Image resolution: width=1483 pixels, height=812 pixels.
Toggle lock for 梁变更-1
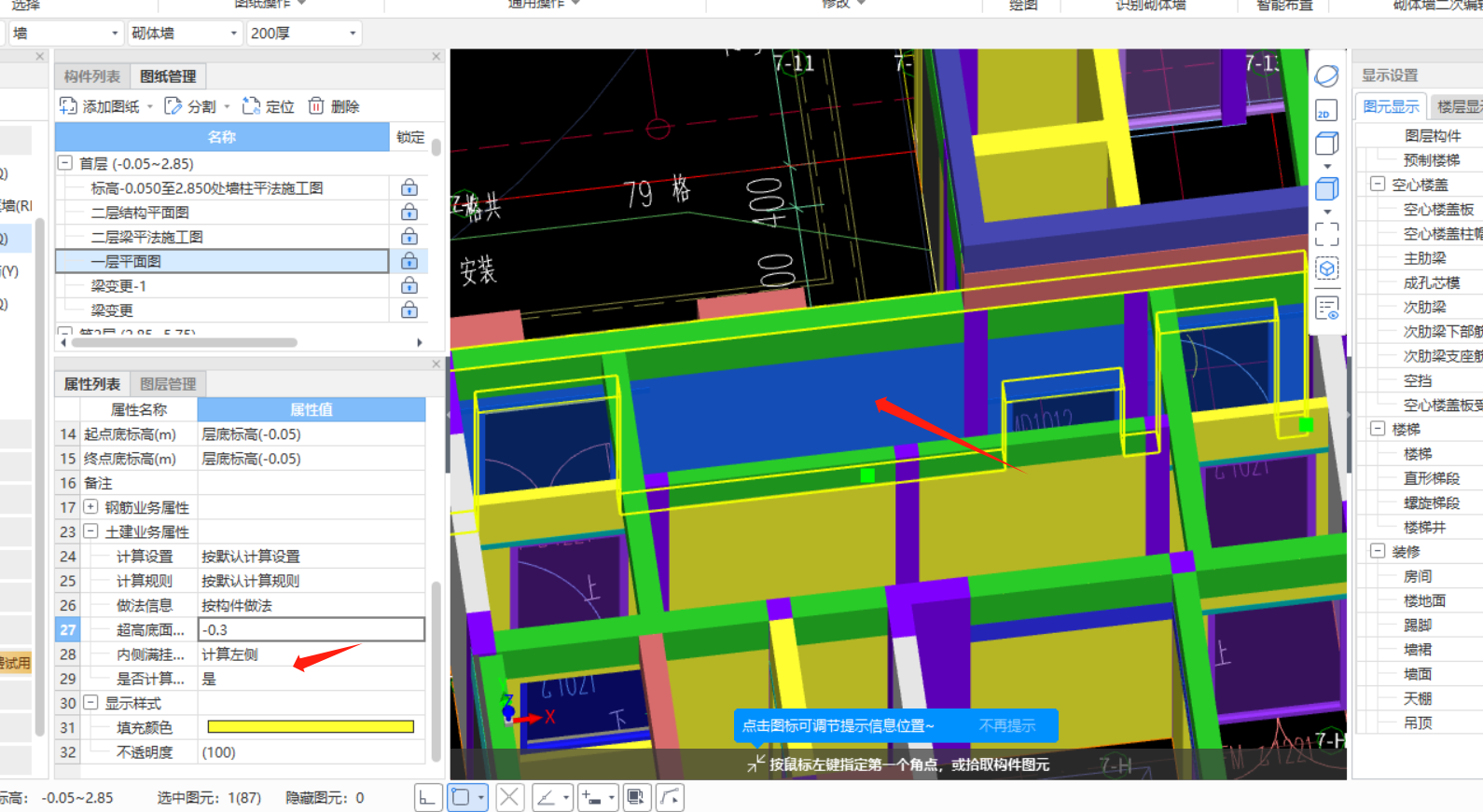coord(409,286)
